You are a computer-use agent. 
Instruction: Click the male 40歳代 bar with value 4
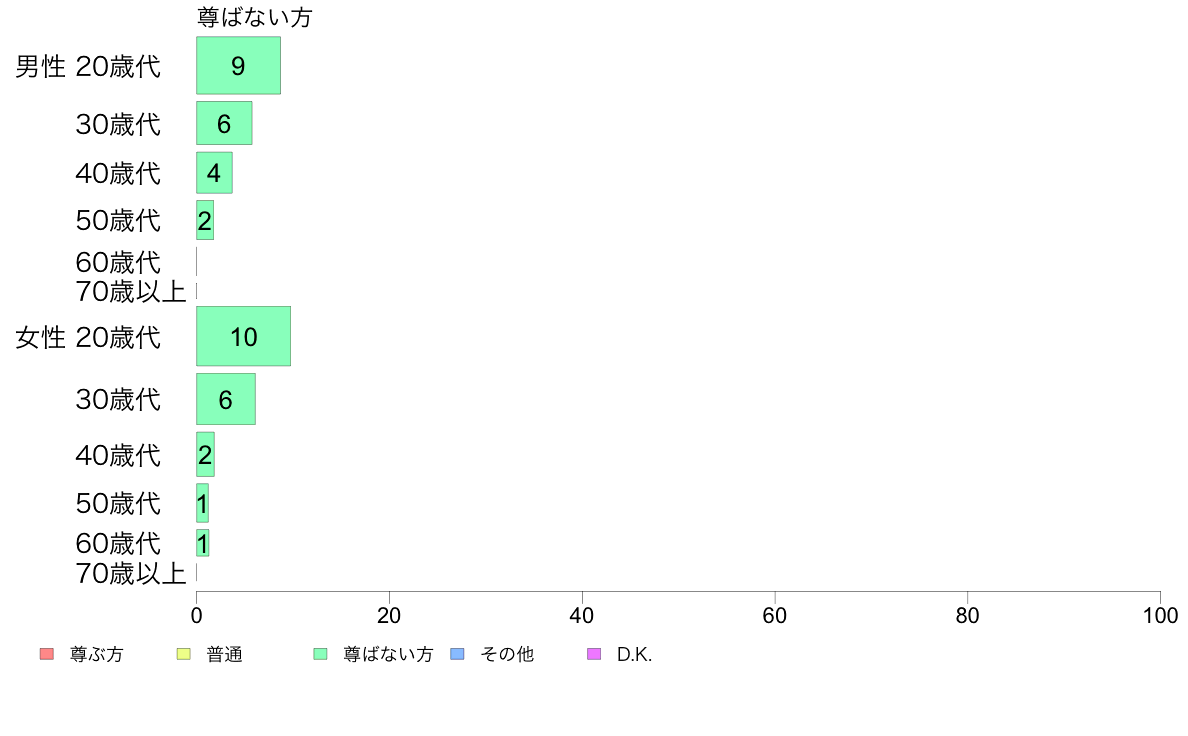214,173
